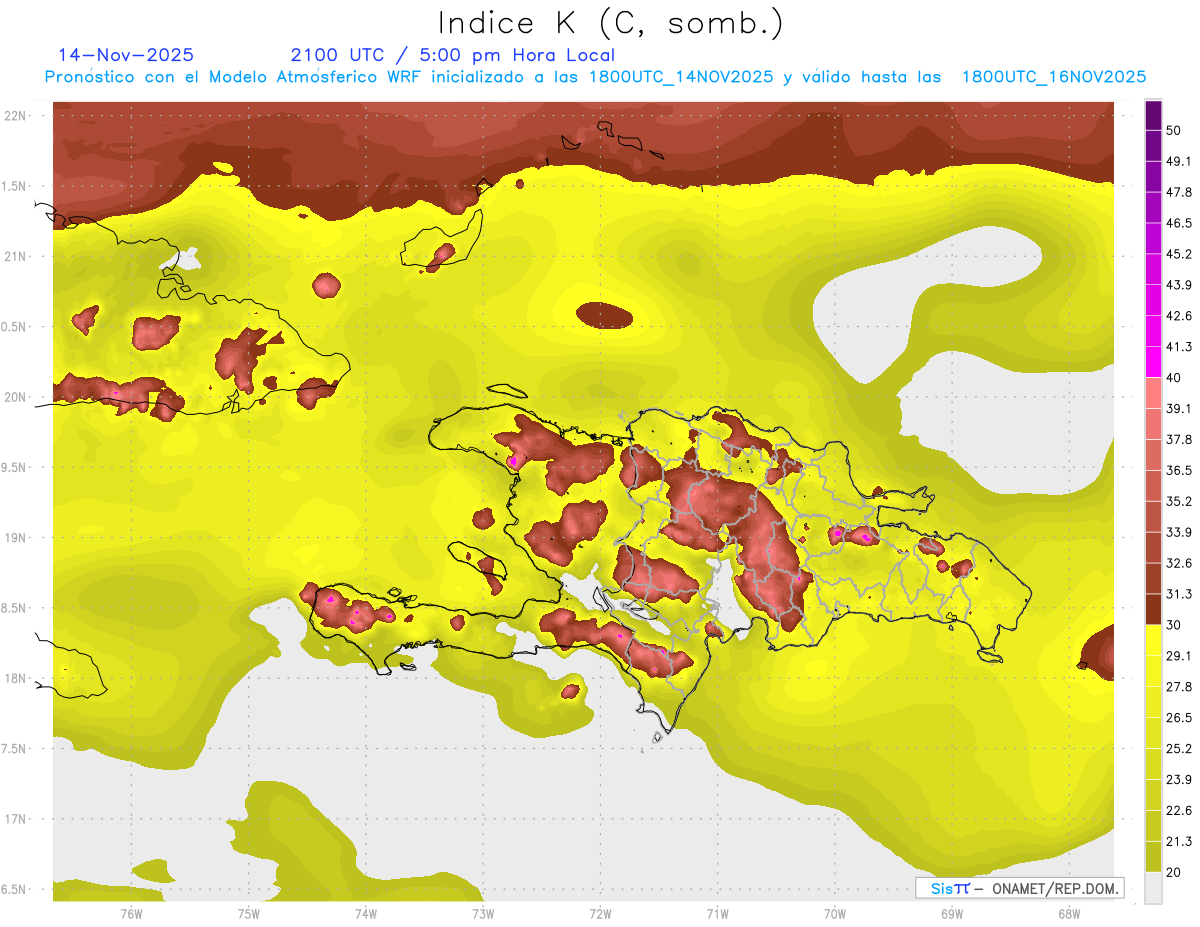This screenshot has height=927, width=1200.
Task: Click the latitude axis label '8.5N'
Action: (x=15, y=609)
